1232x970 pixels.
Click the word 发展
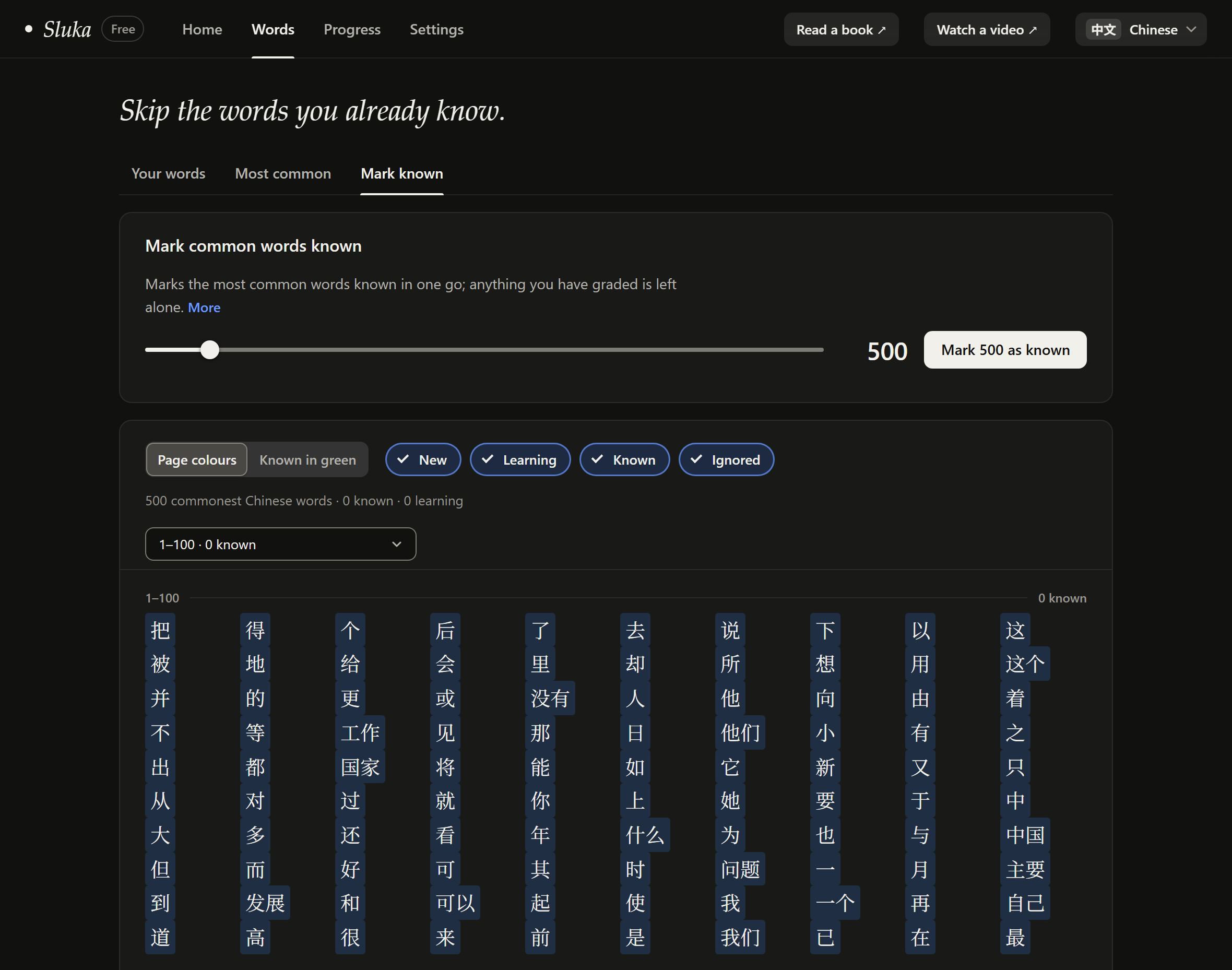point(265,903)
